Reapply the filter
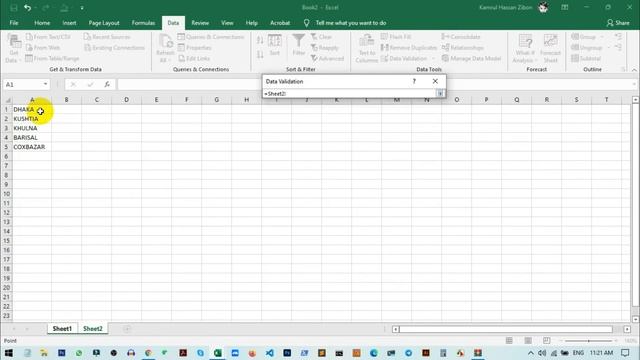The image size is (640, 360). (x=325, y=48)
